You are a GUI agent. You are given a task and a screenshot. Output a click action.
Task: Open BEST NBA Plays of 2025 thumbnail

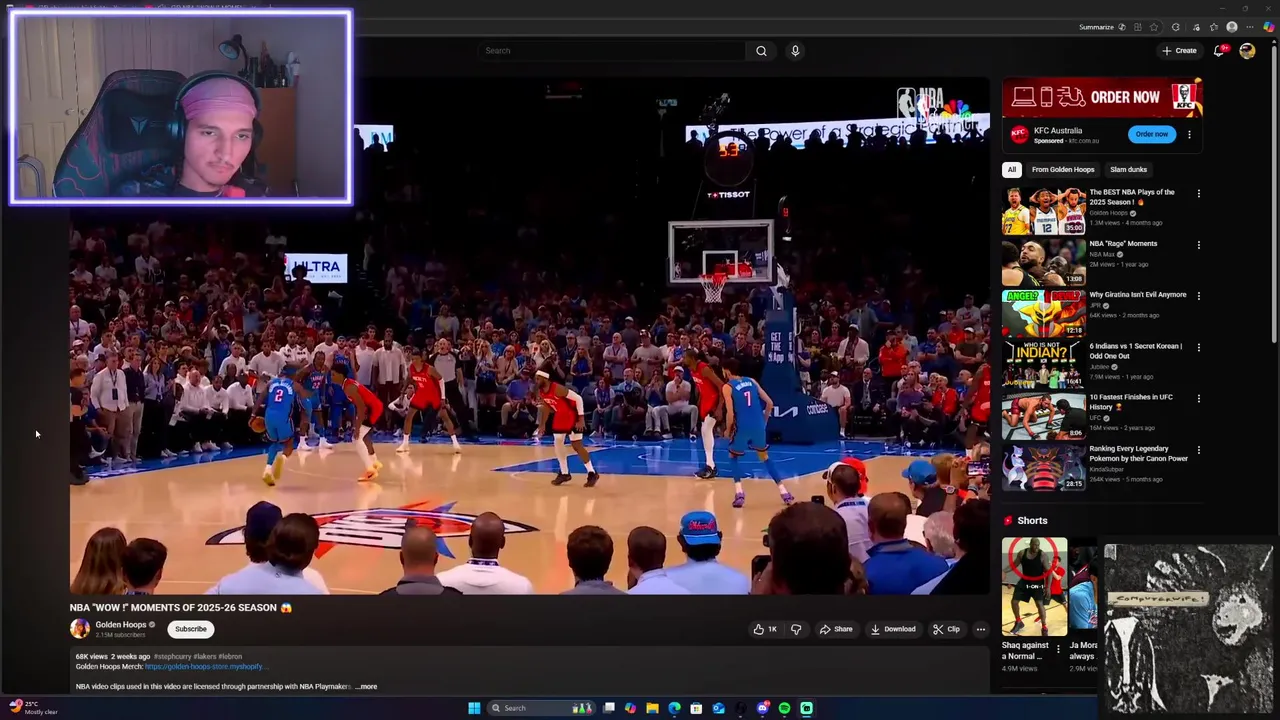[x=1043, y=211]
